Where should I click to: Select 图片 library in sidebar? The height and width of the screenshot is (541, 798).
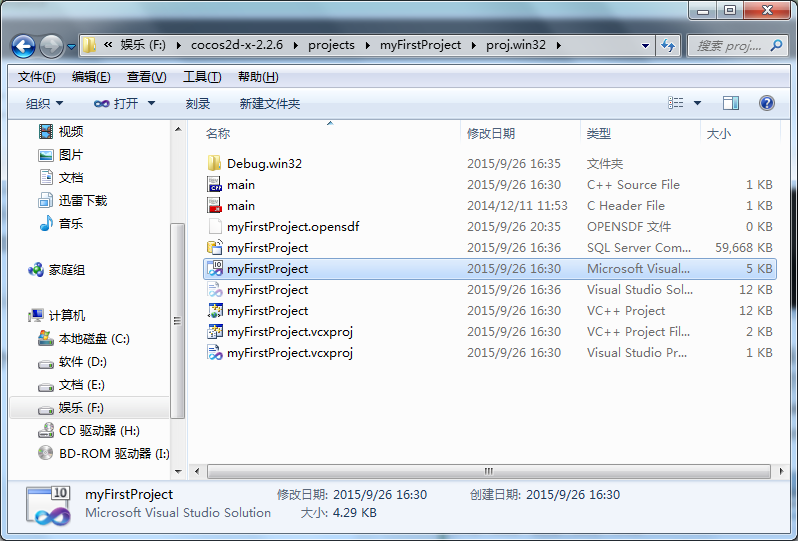[x=61, y=155]
